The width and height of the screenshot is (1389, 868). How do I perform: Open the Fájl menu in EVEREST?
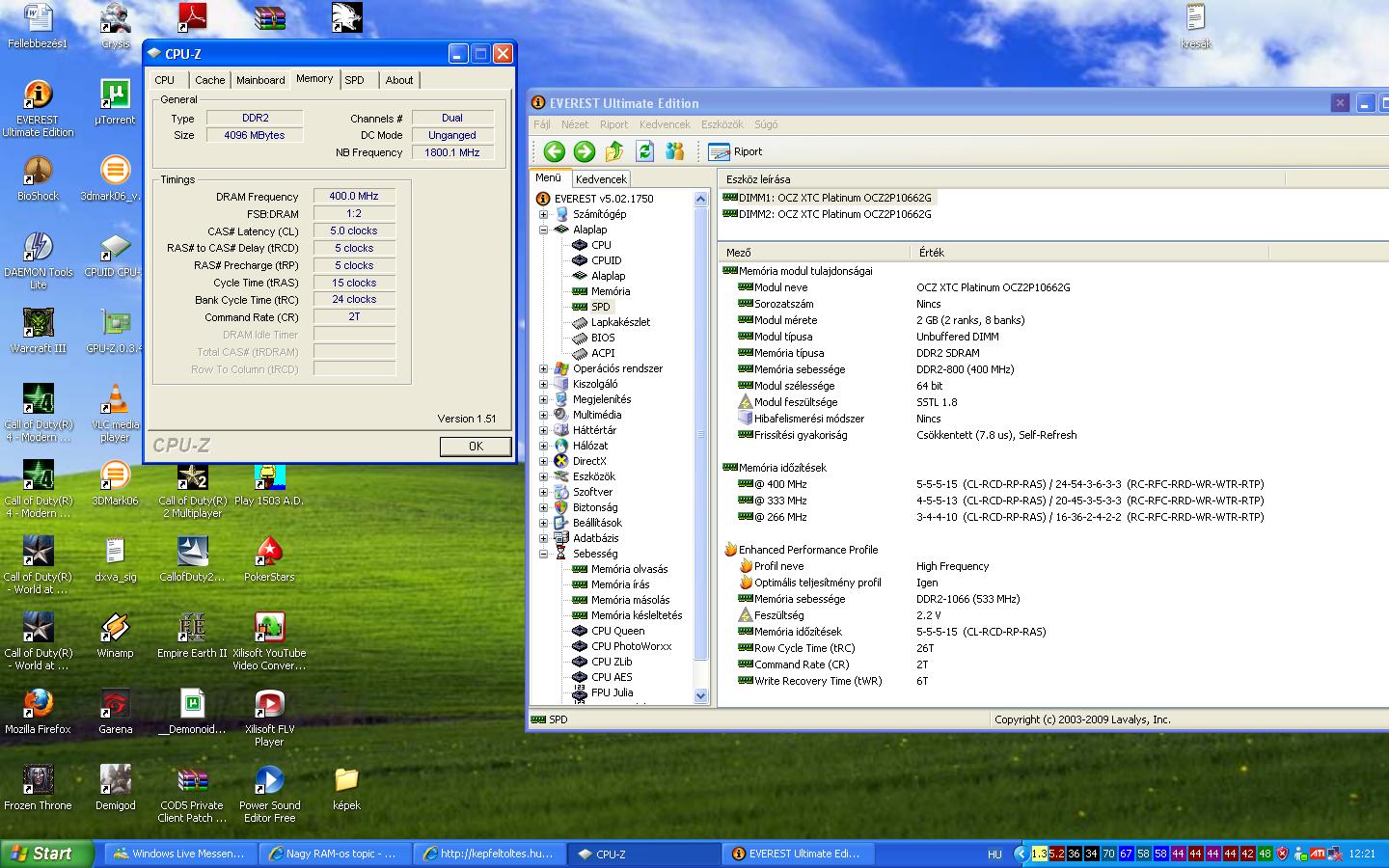pyautogui.click(x=542, y=124)
